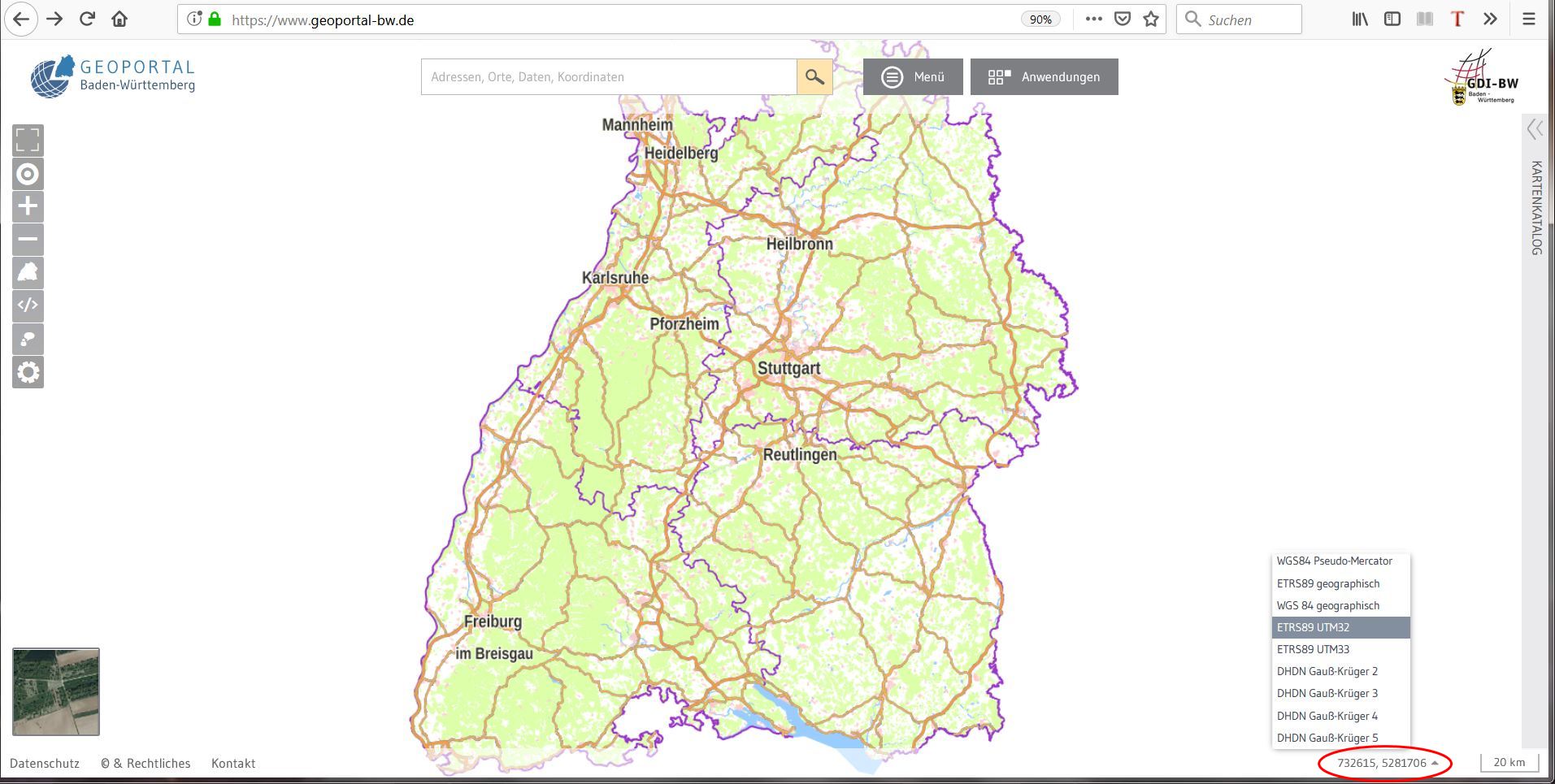Open the feedback speech bubble tool
1555x784 pixels.
[x=28, y=339]
